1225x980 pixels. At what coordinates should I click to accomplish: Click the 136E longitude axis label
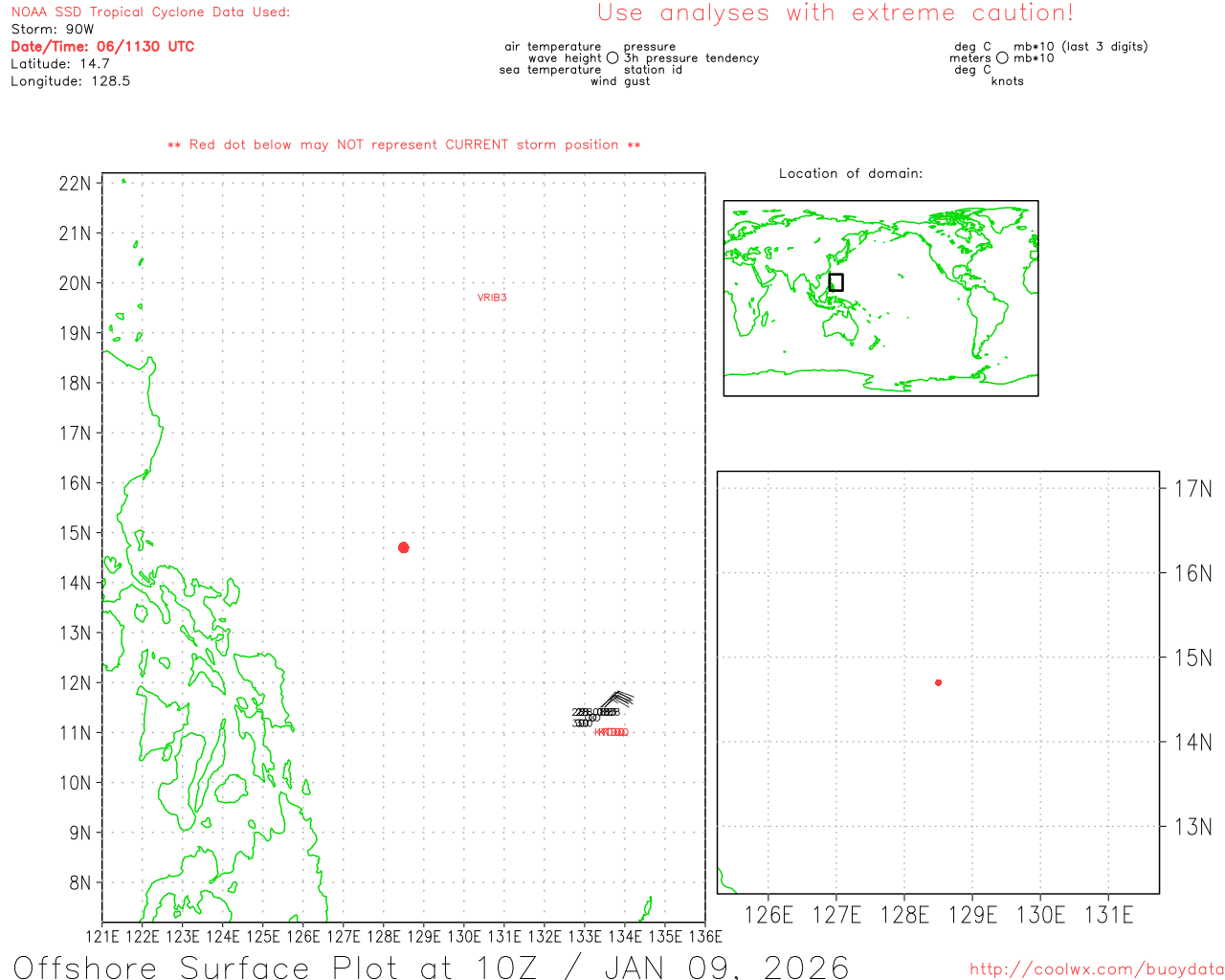click(x=705, y=937)
